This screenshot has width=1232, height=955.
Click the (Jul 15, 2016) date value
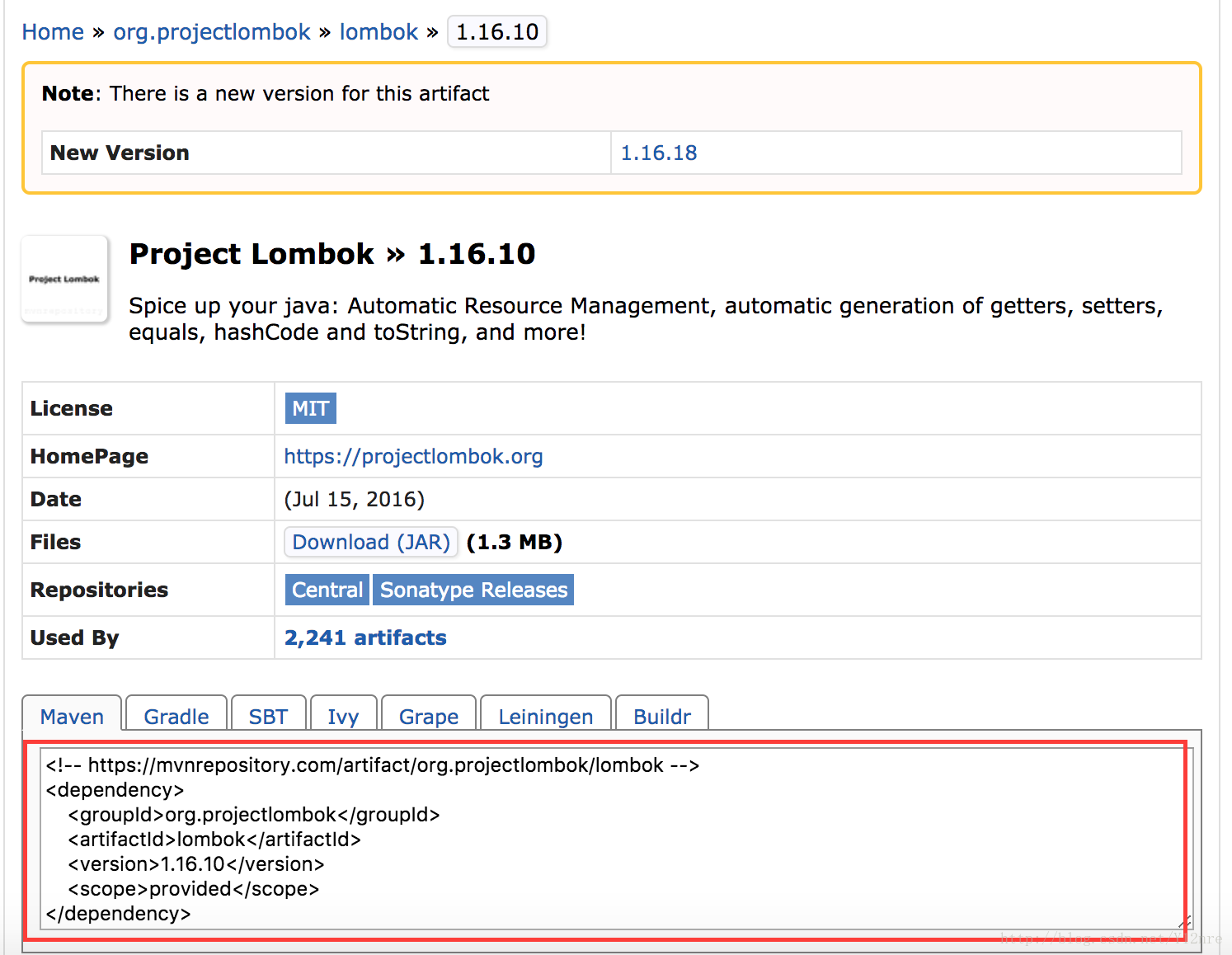(x=355, y=499)
